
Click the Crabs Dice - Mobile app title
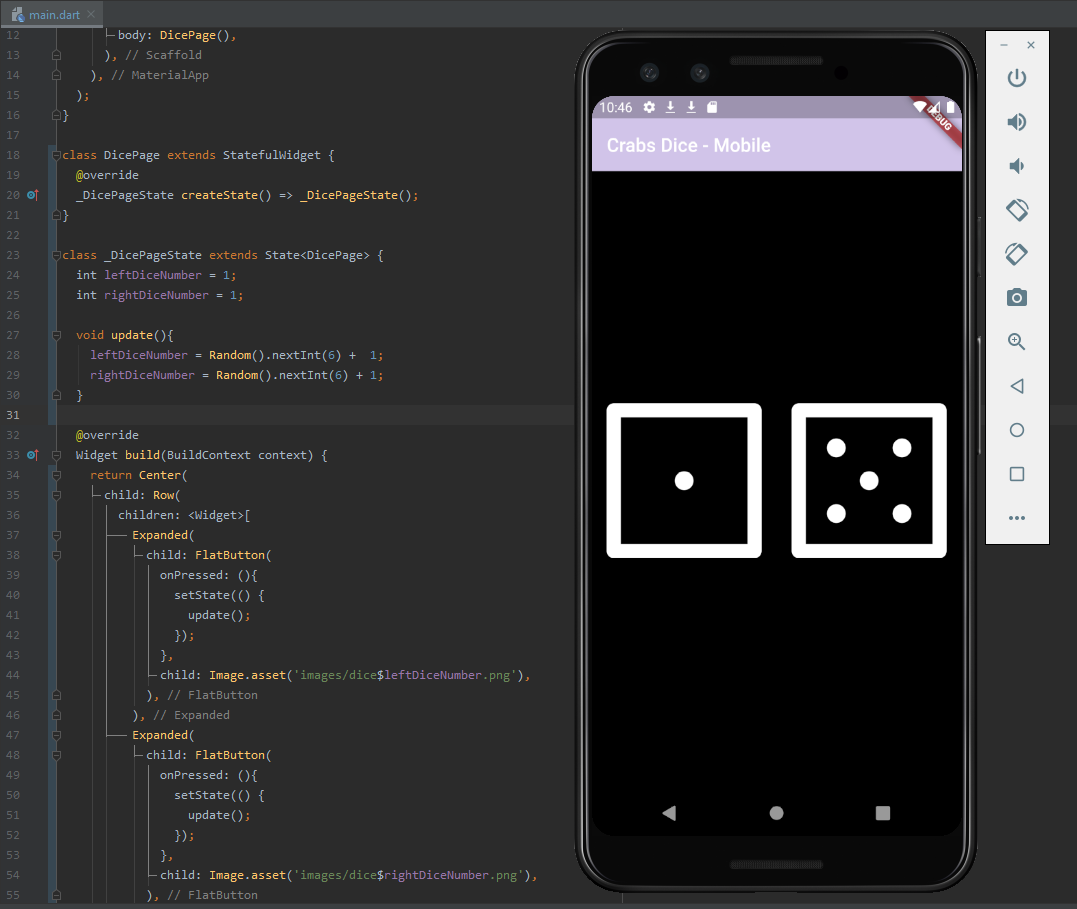click(688, 146)
